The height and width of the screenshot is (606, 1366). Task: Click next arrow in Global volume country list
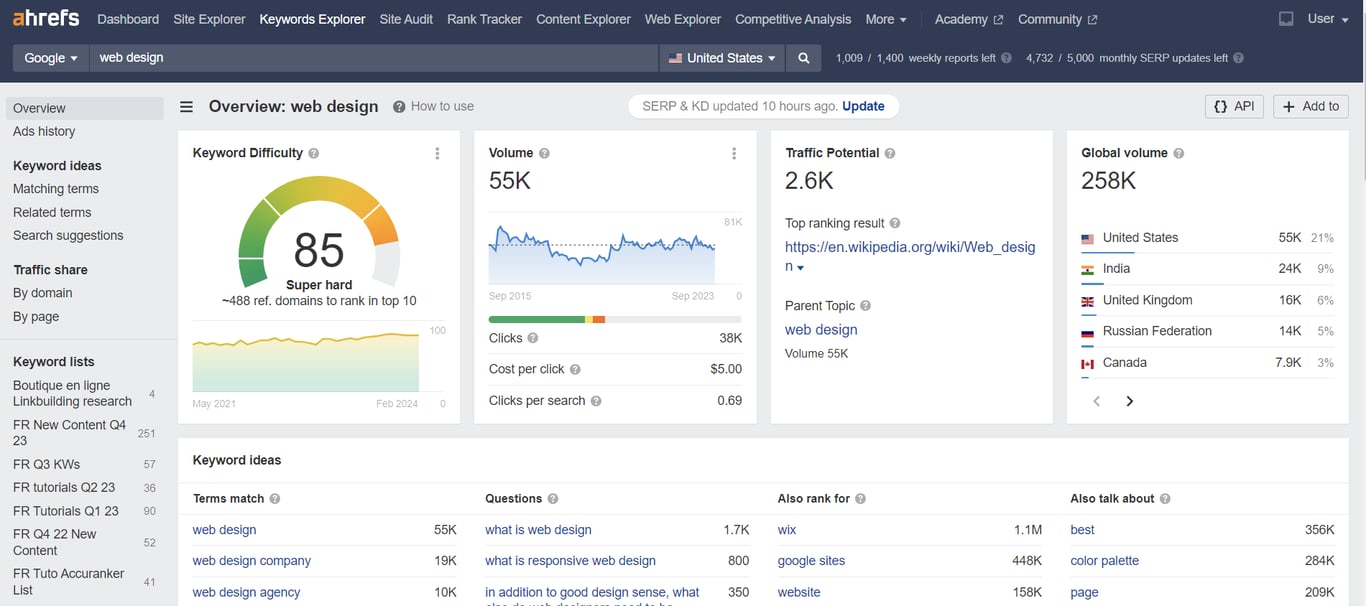pyautogui.click(x=1129, y=400)
